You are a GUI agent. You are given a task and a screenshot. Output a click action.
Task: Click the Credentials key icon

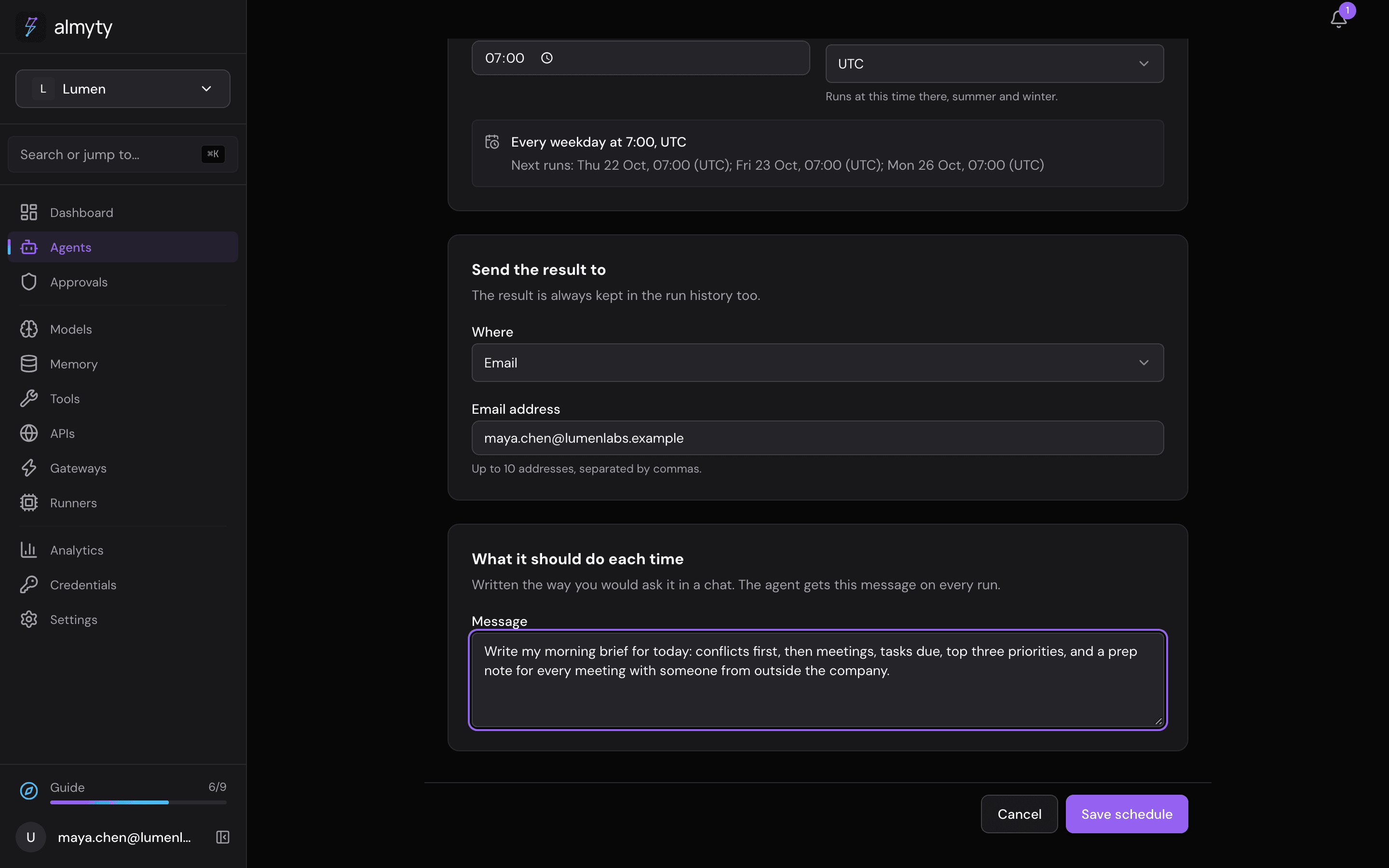(29, 584)
